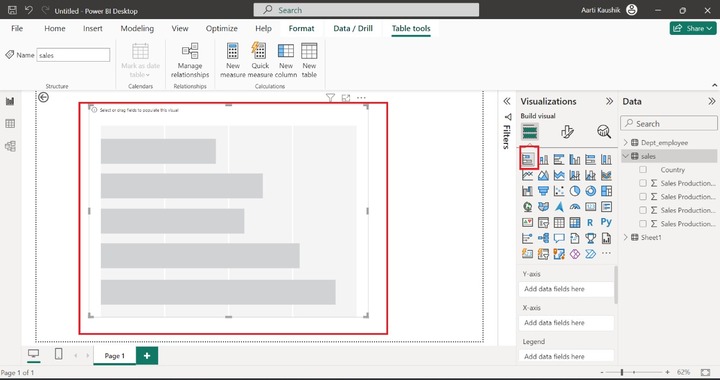Open the Share dropdown
This screenshot has height=380, width=720.
693,28
